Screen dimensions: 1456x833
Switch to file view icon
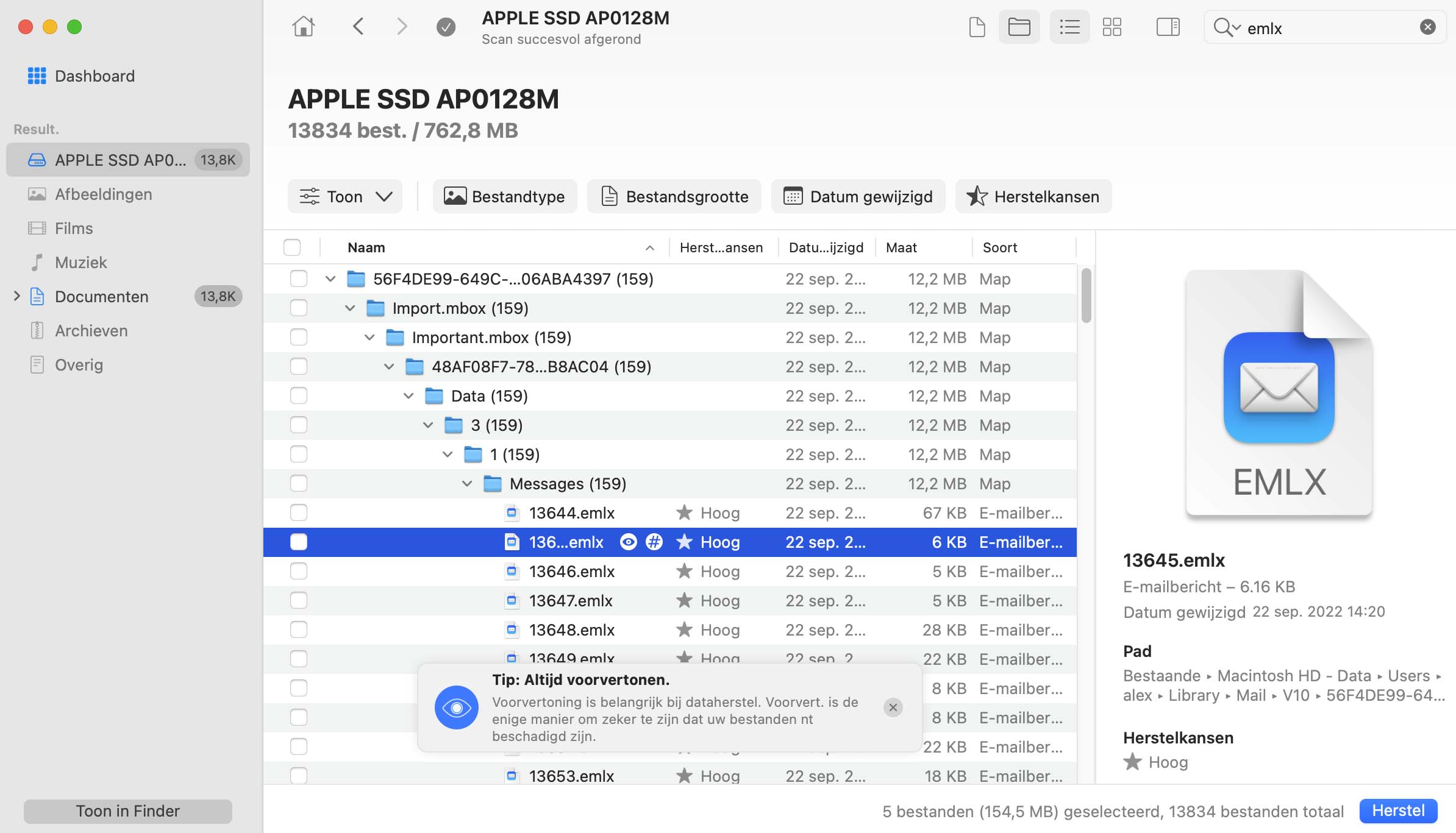tap(977, 27)
